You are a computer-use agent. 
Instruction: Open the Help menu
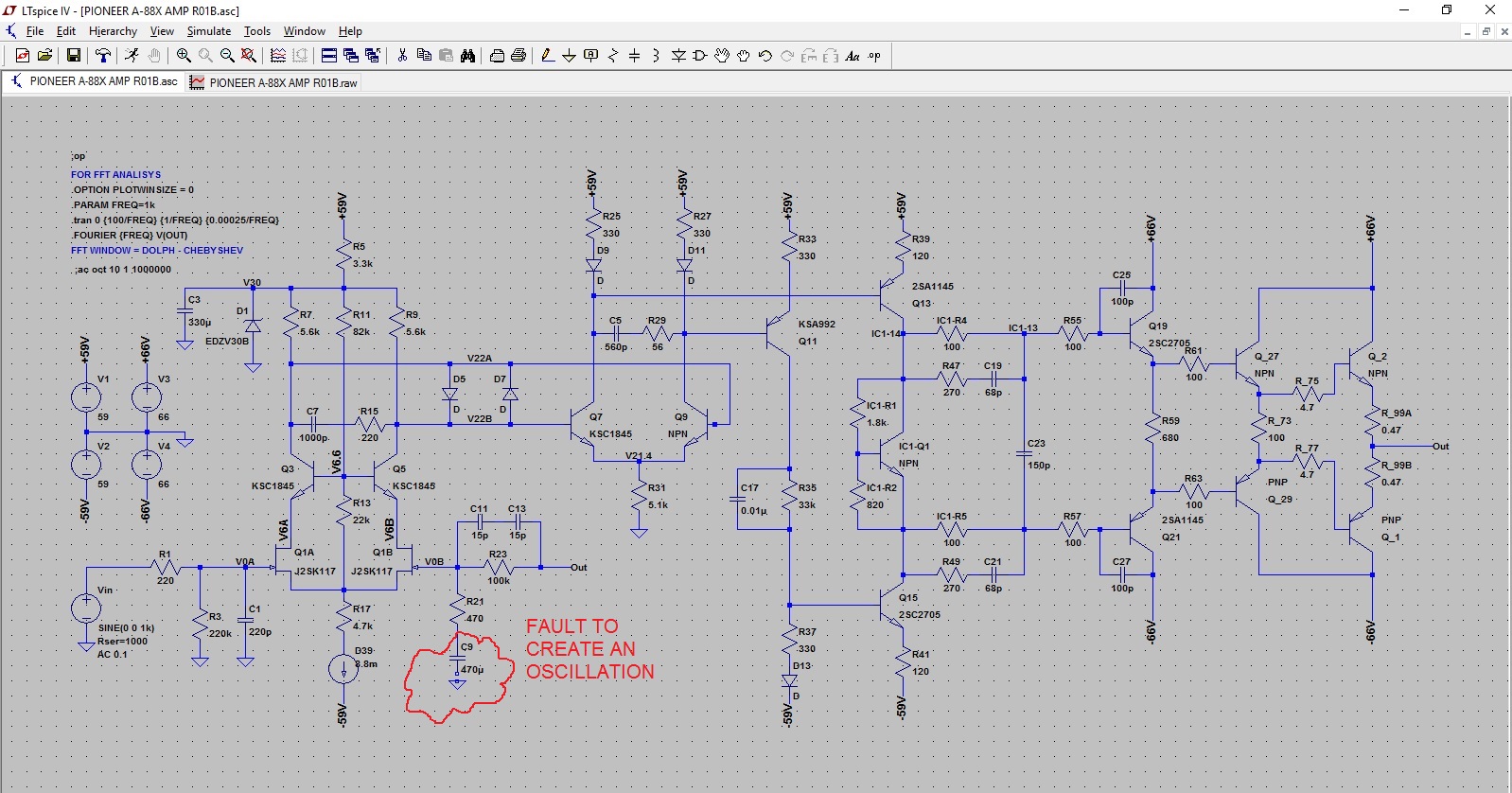(351, 31)
